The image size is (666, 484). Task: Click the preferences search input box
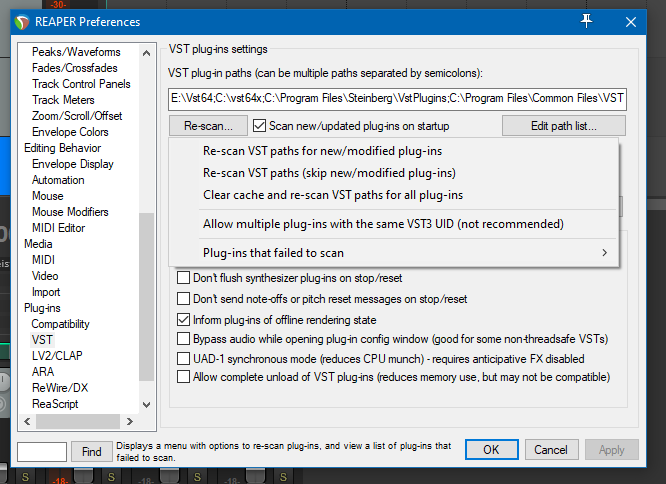(42, 451)
